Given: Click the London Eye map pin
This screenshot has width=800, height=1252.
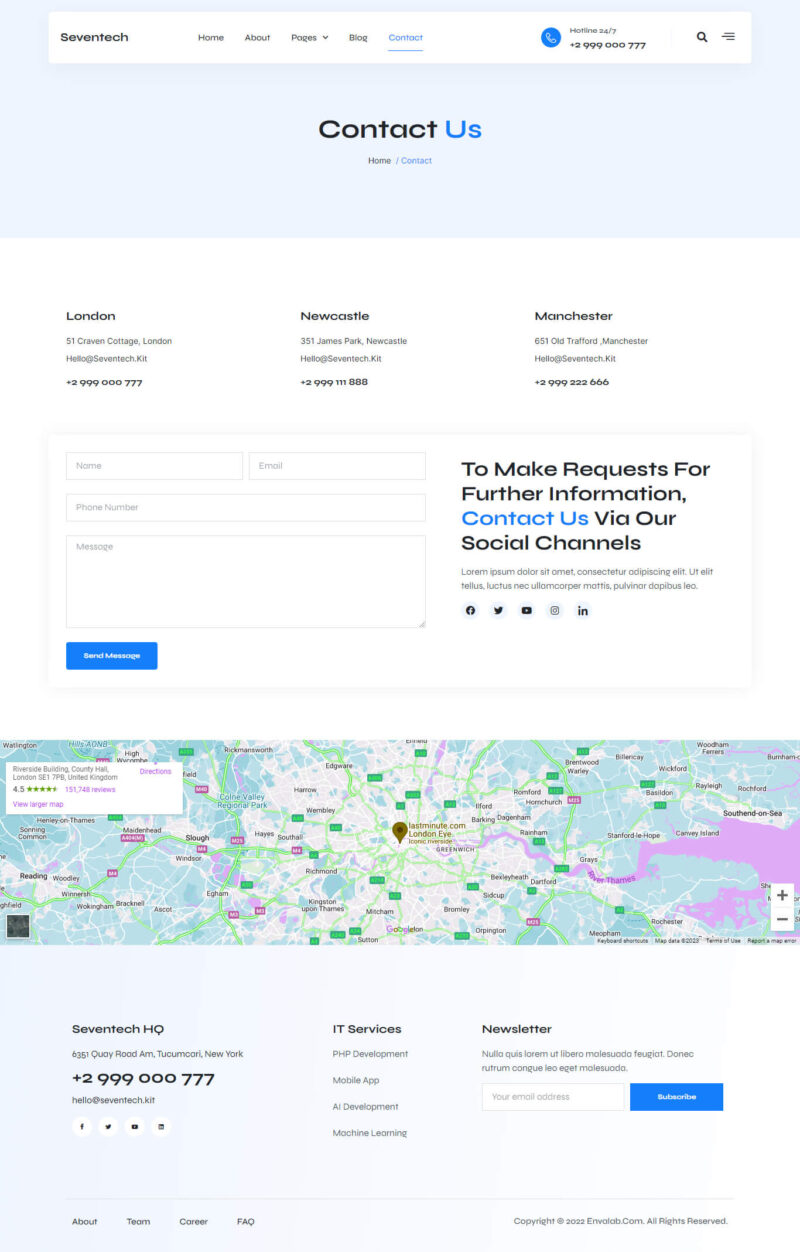Looking at the screenshot, I should [x=400, y=832].
